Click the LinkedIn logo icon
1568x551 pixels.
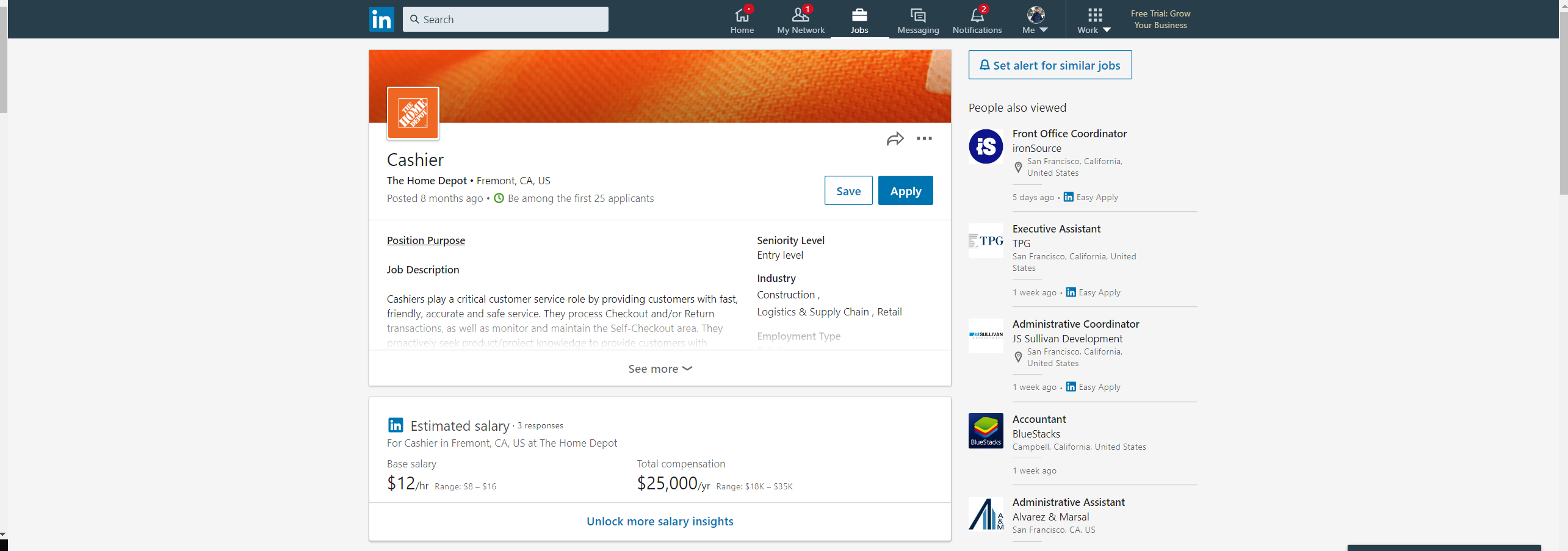[x=381, y=20]
